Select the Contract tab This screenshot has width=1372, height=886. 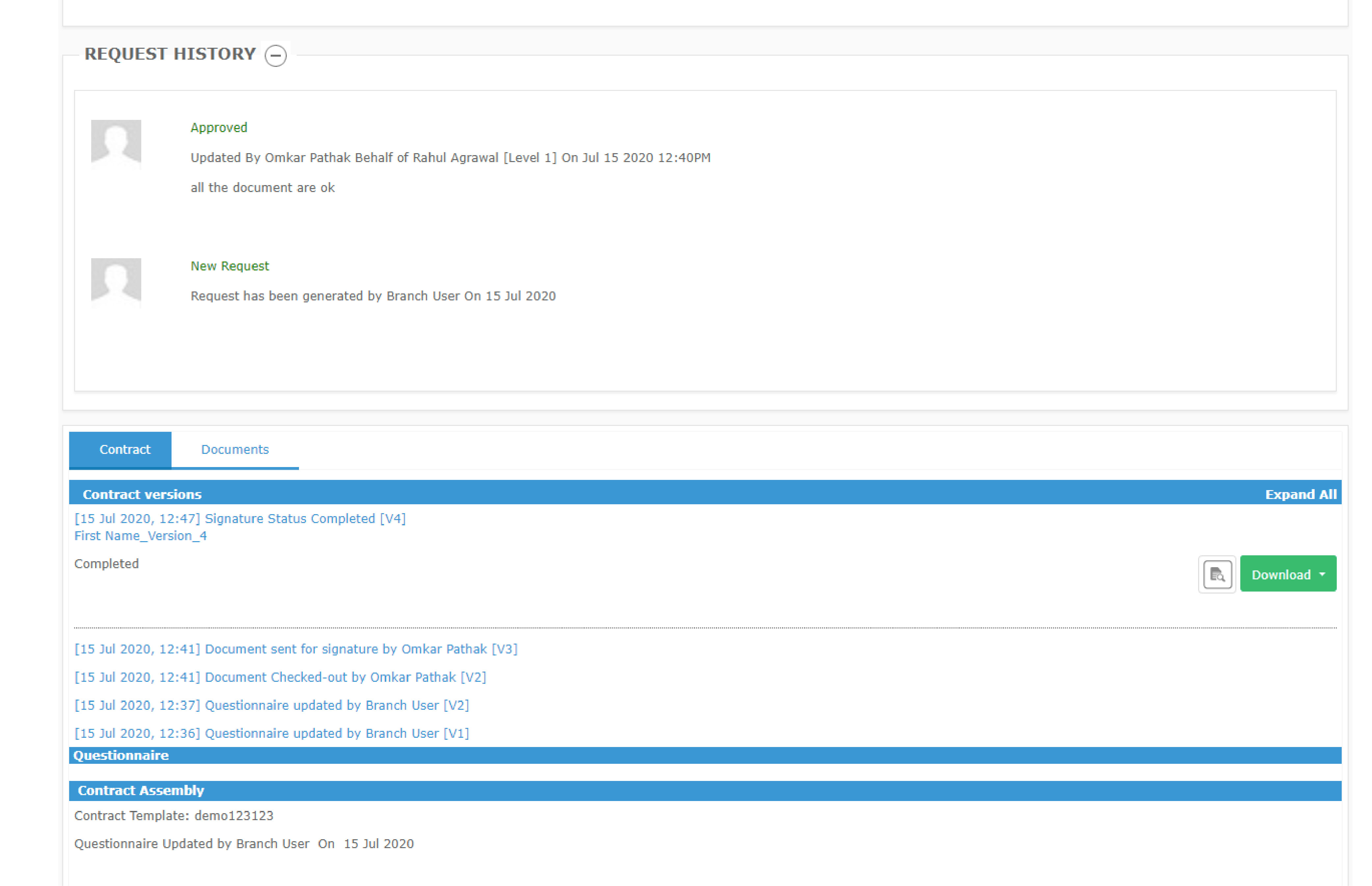tap(124, 449)
